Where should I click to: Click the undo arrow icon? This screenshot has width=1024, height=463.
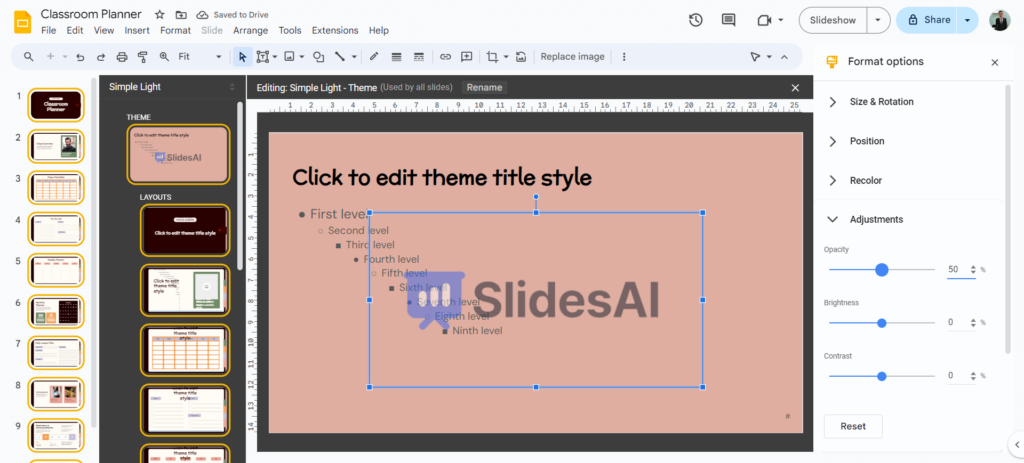tap(80, 57)
